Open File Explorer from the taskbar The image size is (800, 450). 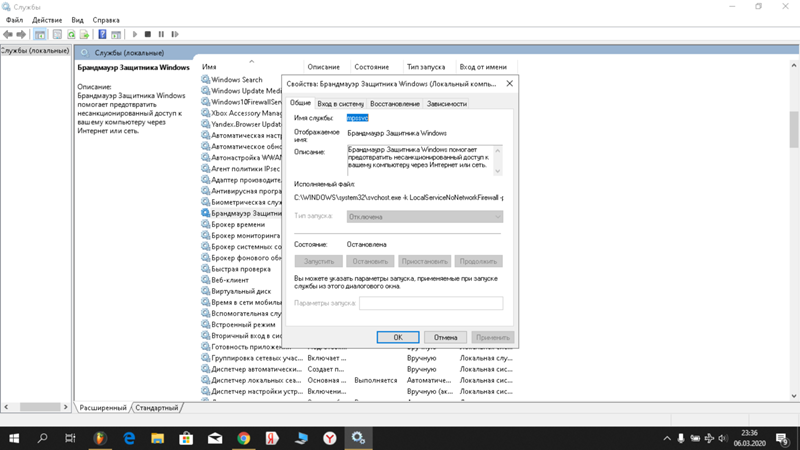pos(158,438)
